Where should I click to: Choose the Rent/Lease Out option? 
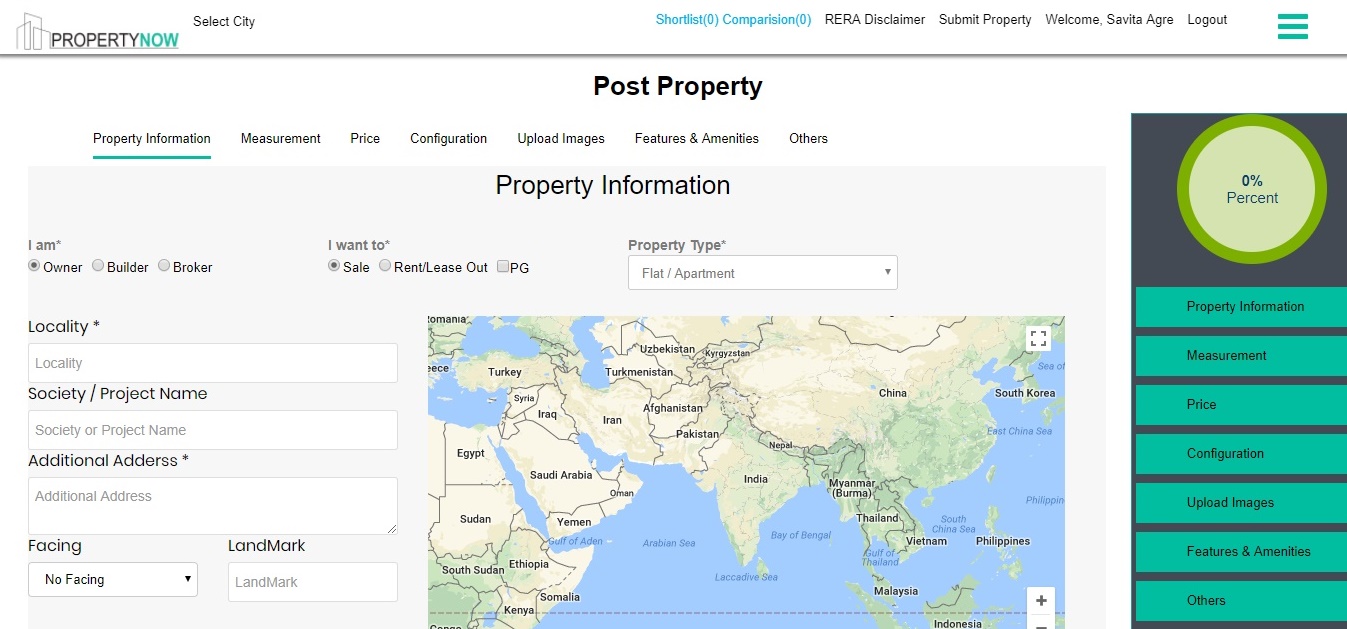[385, 266]
